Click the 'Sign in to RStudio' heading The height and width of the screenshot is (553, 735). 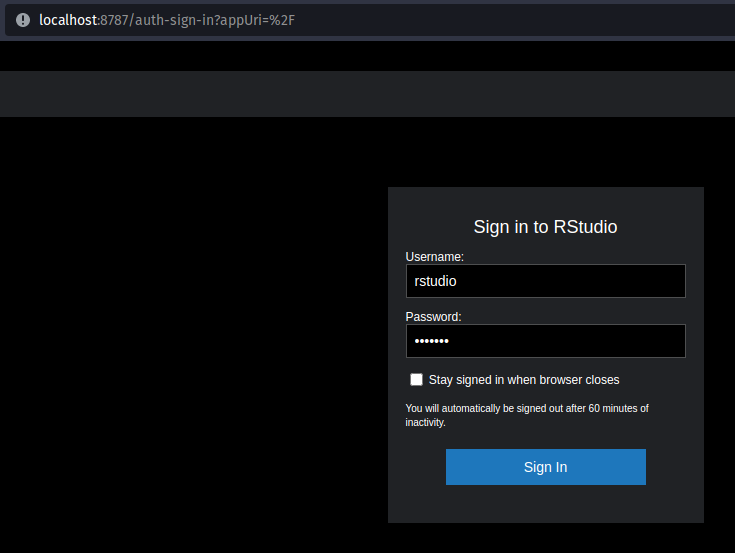(545, 227)
